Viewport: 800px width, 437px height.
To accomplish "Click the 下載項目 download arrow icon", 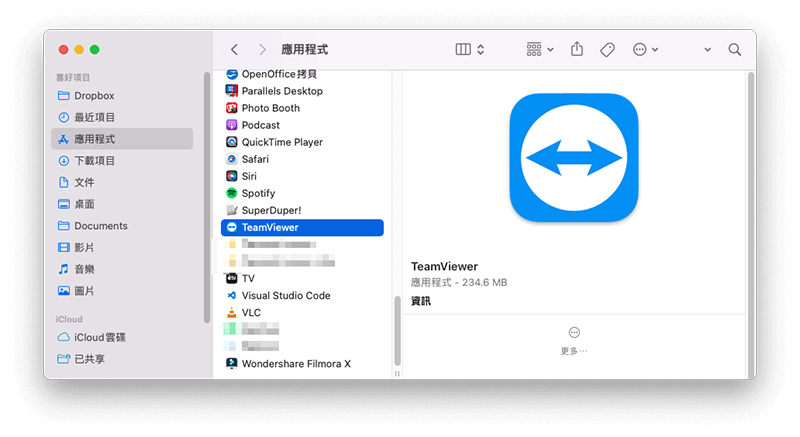I will tap(63, 161).
